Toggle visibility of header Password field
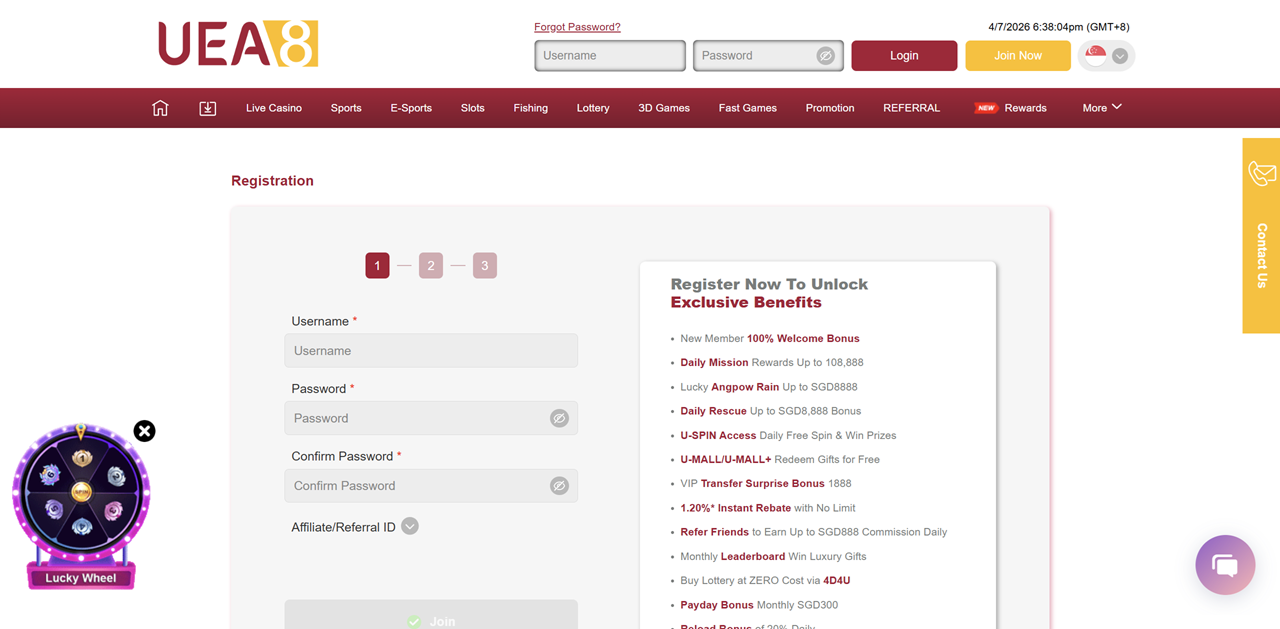This screenshot has height=629, width=1280. point(825,56)
